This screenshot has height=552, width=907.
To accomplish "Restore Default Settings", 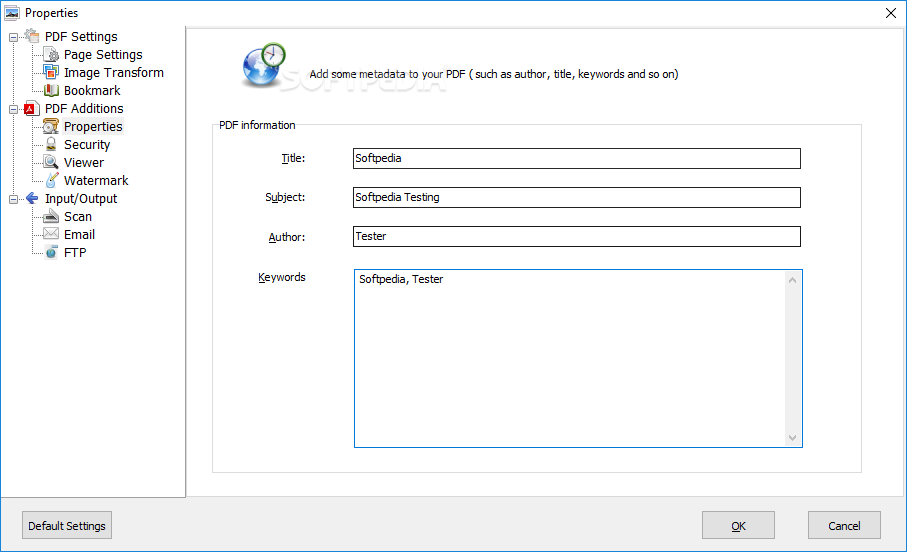I will click(x=67, y=525).
